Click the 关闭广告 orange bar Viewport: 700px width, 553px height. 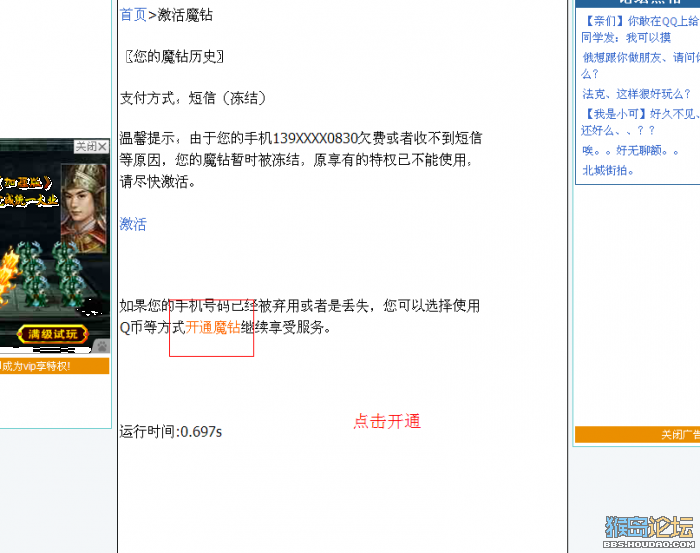[x=638, y=434]
